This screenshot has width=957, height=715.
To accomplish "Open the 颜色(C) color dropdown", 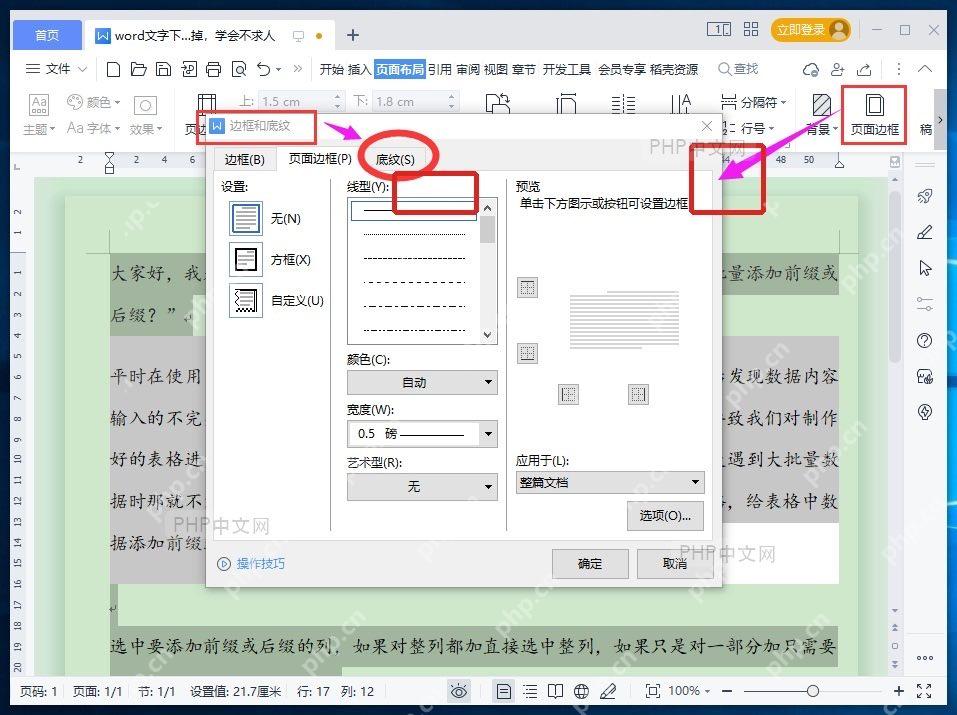I will pyautogui.click(x=422, y=382).
